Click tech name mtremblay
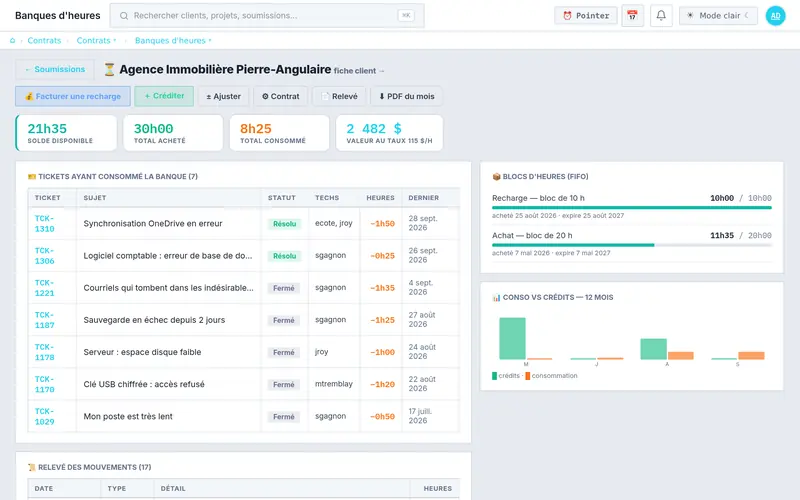The width and height of the screenshot is (800, 500). click(x=334, y=384)
